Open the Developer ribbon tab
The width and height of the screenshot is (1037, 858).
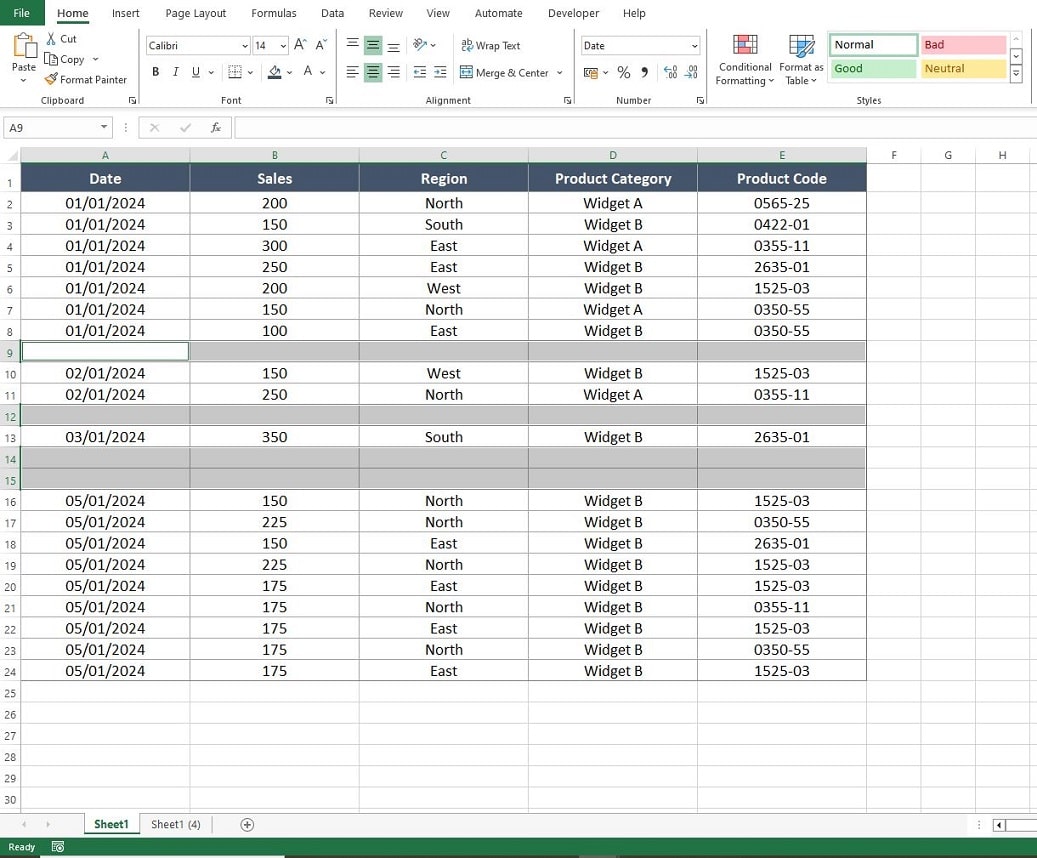[x=573, y=13]
